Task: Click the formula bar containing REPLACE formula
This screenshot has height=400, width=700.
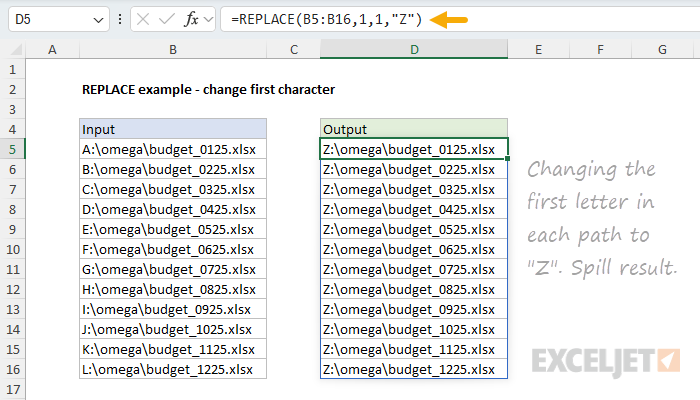Action: point(460,20)
